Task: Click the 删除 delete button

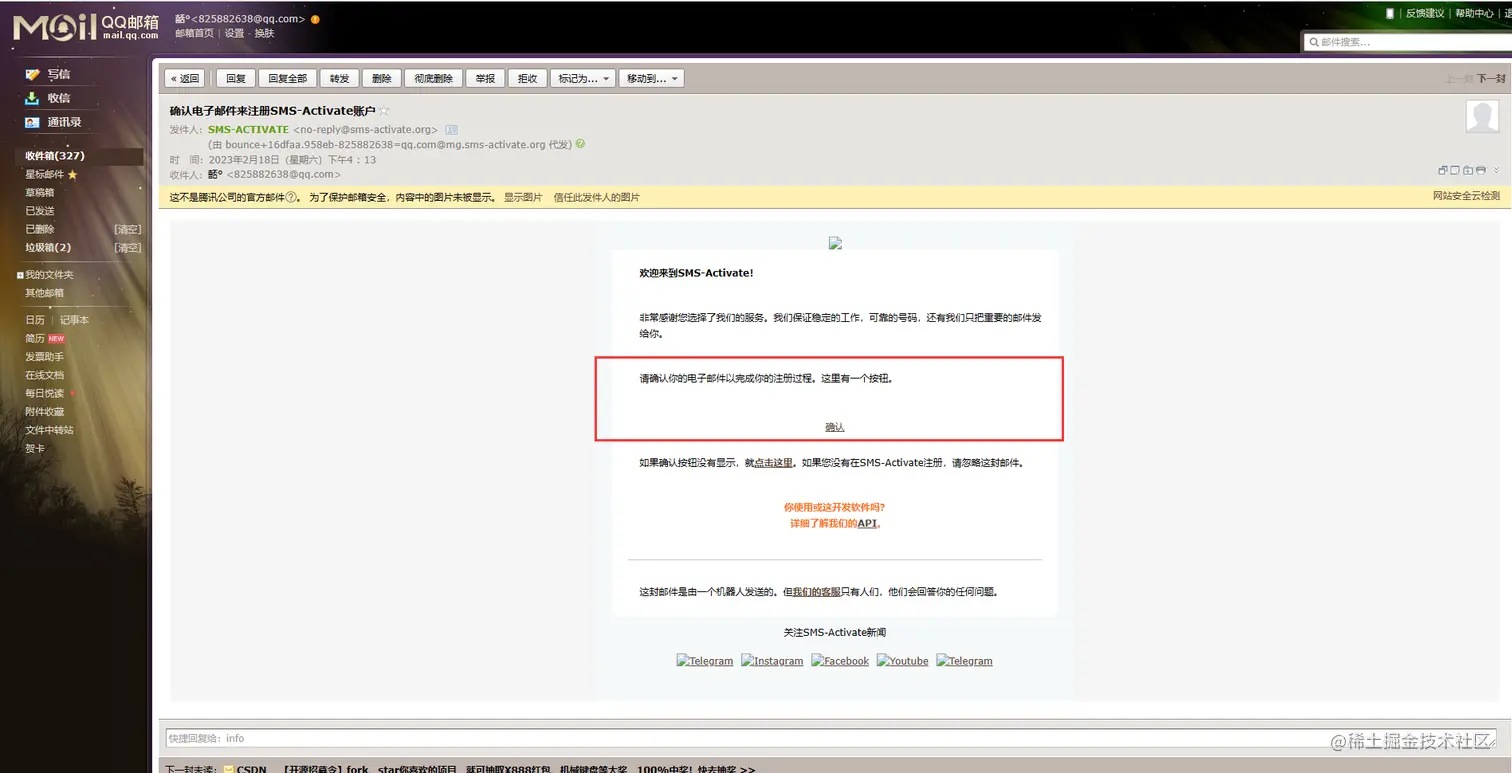Action: click(382, 78)
